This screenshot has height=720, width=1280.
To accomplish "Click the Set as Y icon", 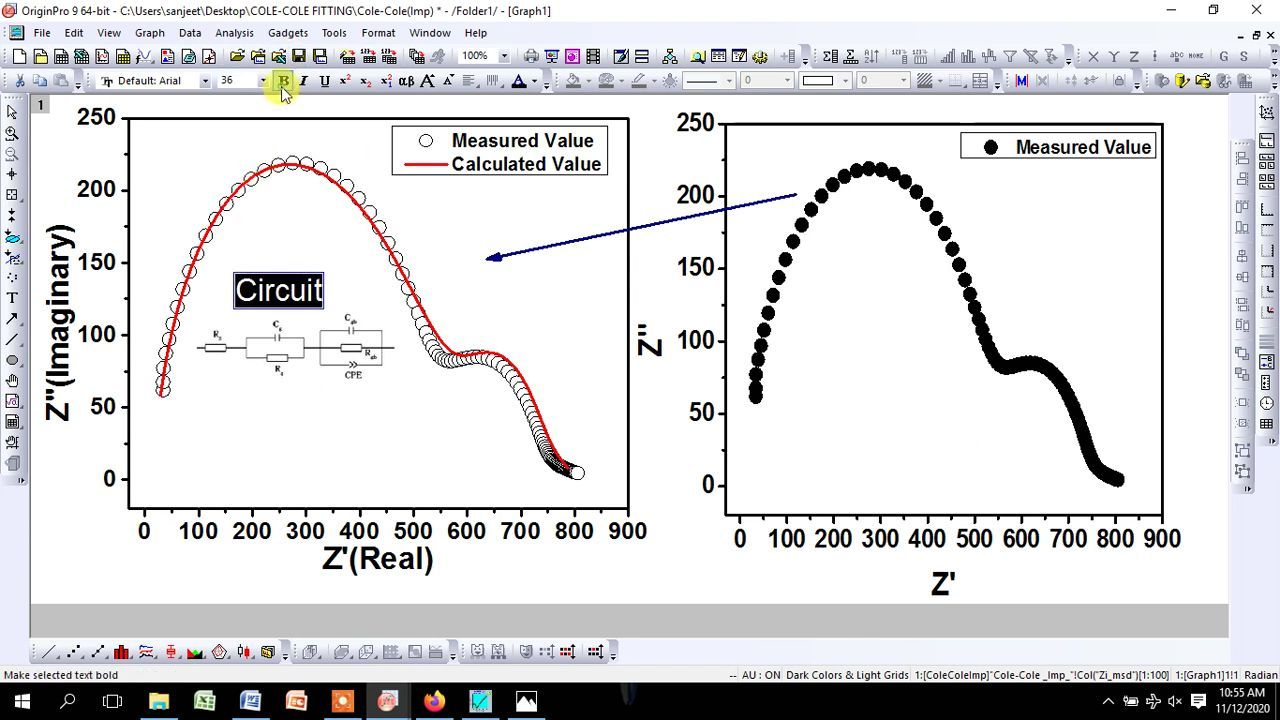I will (1114, 56).
